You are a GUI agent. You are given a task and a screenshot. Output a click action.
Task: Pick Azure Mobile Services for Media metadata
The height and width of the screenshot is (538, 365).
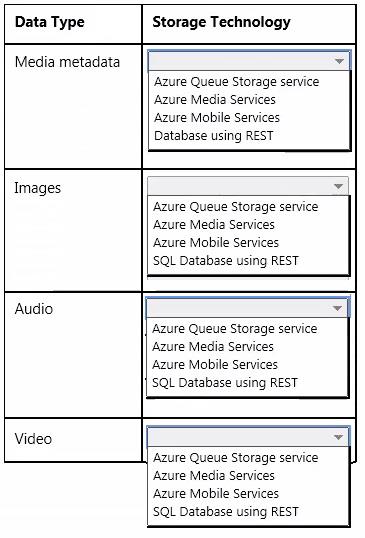[x=217, y=118]
